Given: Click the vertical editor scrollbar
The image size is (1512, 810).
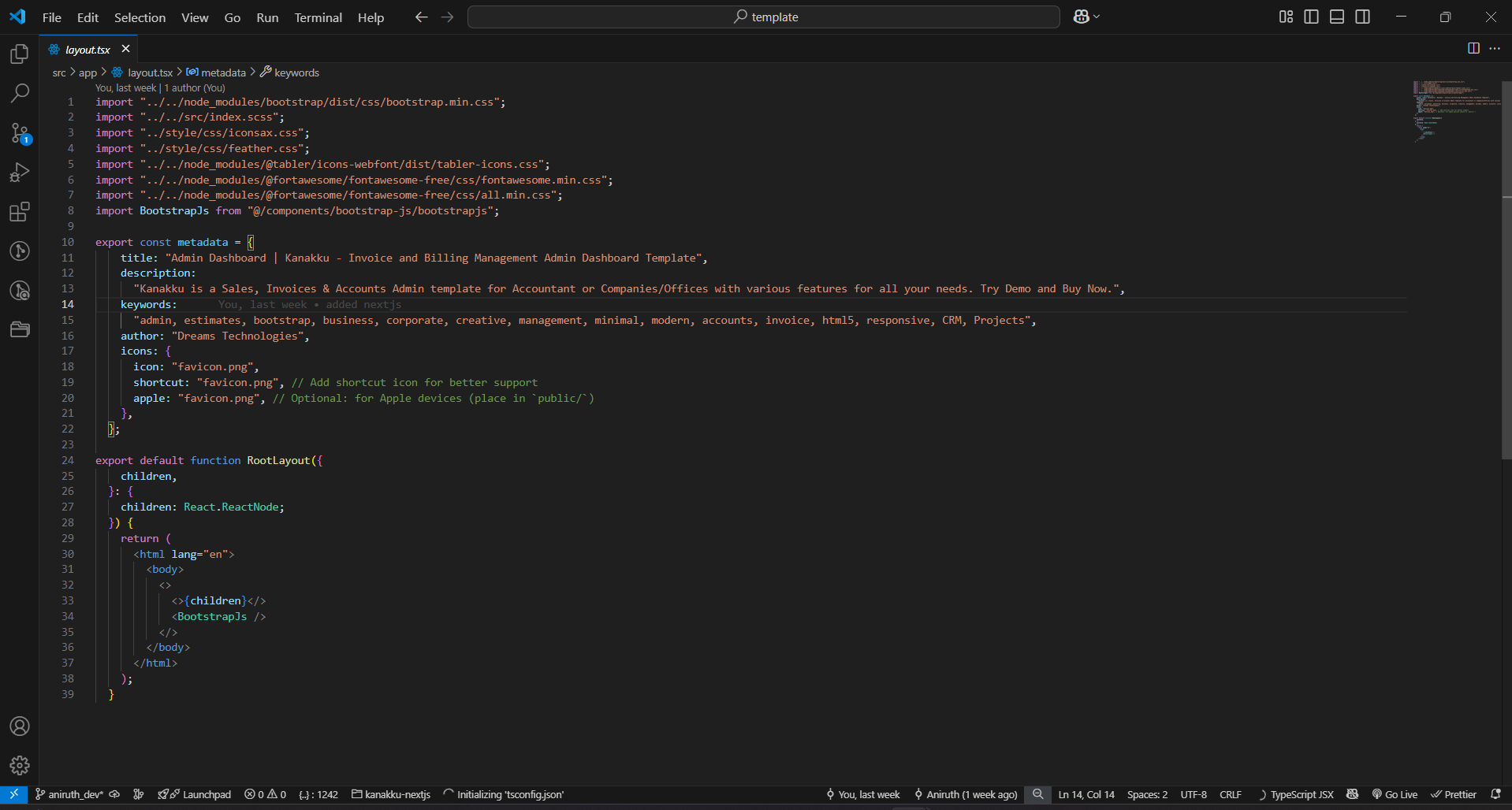Looking at the screenshot, I should pos(1506,270).
